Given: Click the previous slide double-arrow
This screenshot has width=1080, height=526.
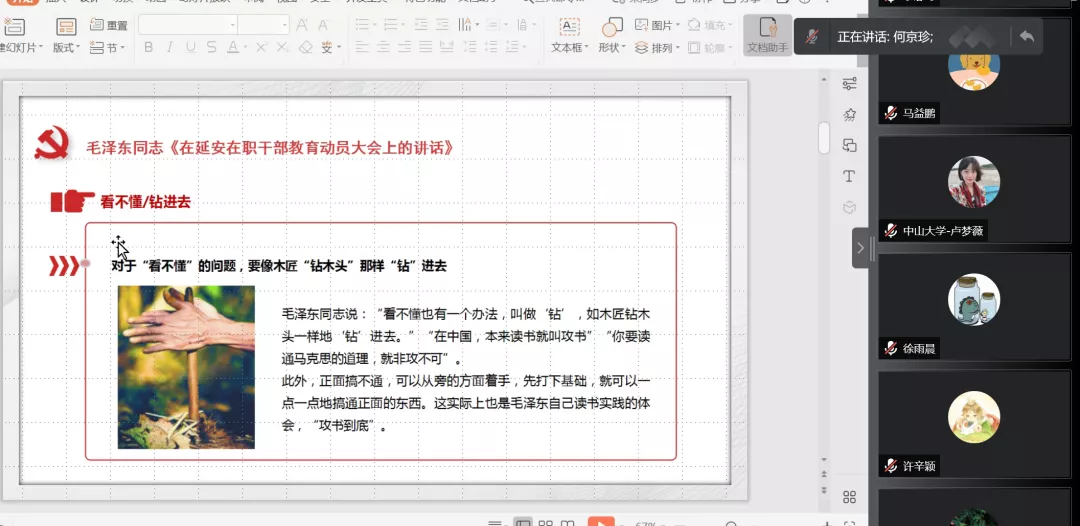Looking at the screenshot, I should (824, 475).
